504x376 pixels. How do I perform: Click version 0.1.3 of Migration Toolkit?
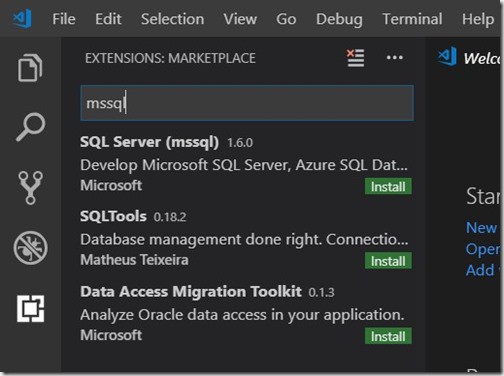tap(321, 293)
